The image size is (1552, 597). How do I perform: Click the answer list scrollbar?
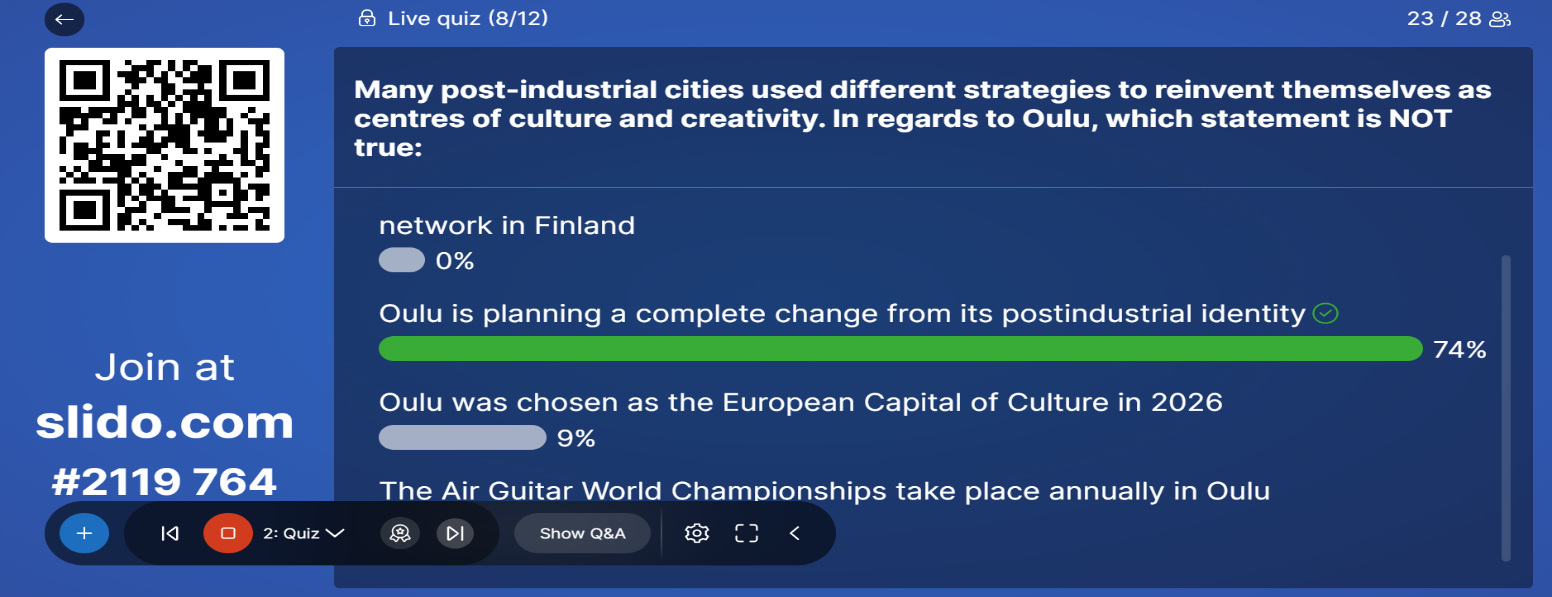coord(1506,408)
